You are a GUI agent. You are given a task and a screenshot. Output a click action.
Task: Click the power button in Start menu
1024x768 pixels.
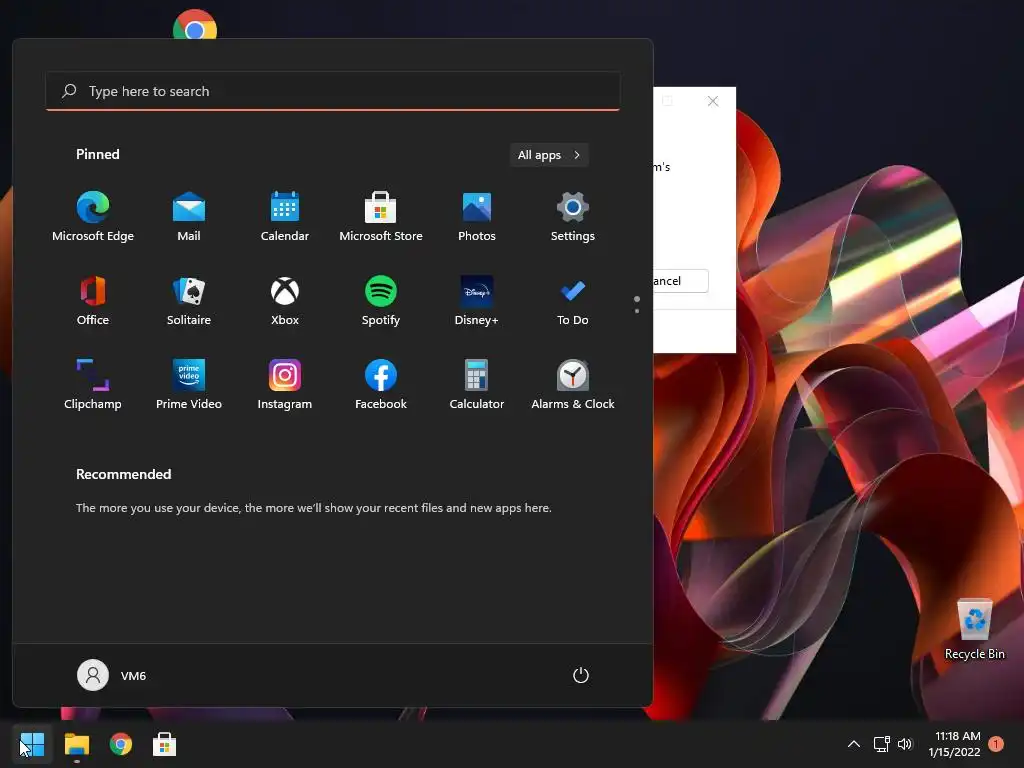tap(581, 675)
